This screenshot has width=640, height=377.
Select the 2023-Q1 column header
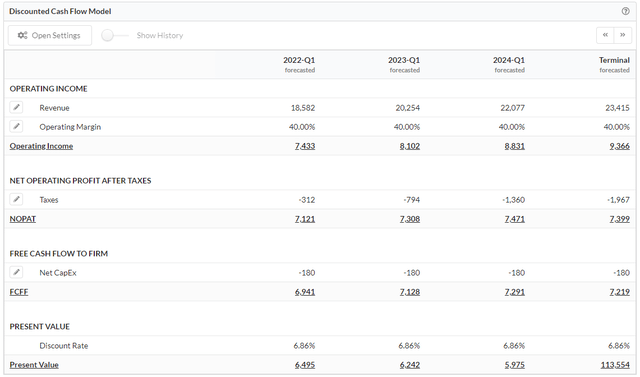tap(404, 64)
